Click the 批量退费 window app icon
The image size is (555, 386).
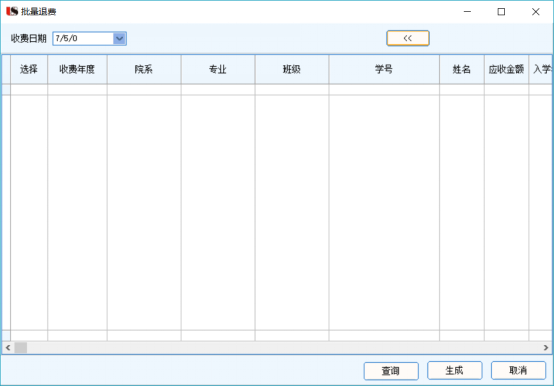coord(12,11)
